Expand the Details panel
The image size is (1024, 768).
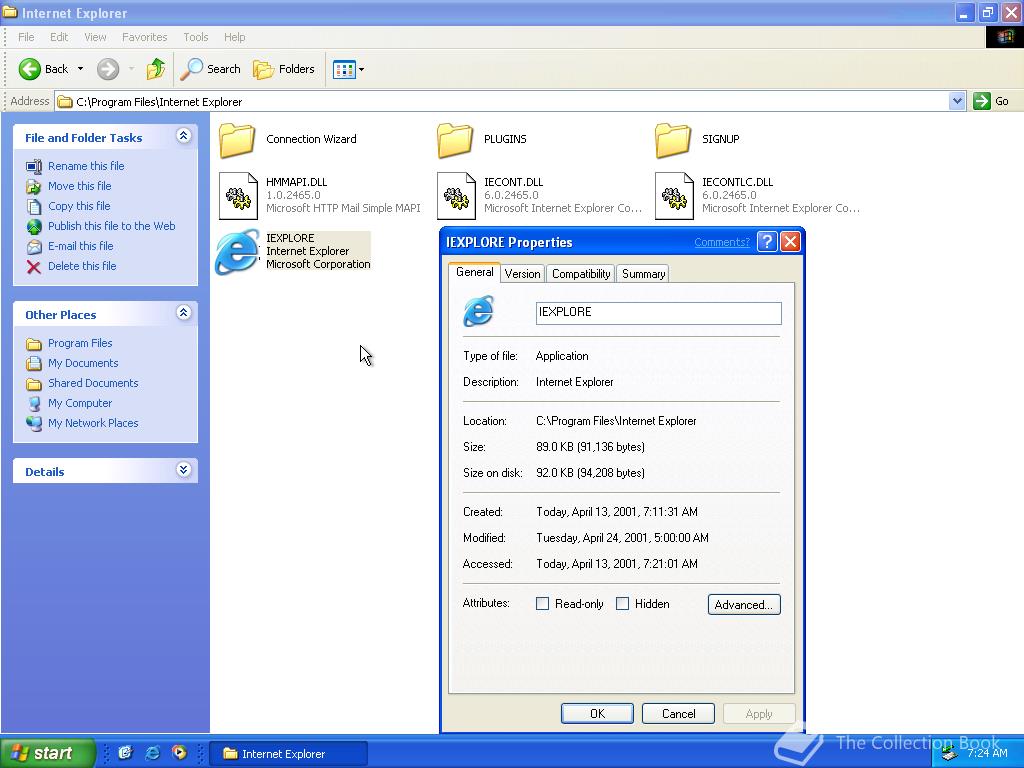click(x=184, y=470)
